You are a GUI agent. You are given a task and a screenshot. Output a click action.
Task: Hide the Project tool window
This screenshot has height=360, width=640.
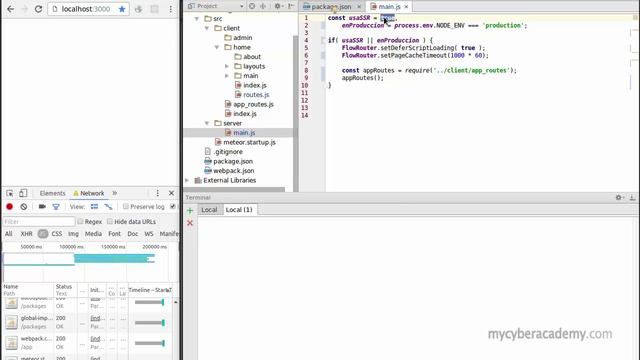coord(291,6)
